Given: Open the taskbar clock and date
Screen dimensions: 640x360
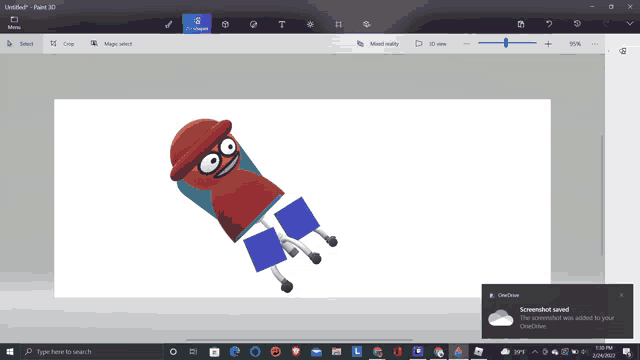Looking at the screenshot, I should 604,351.
